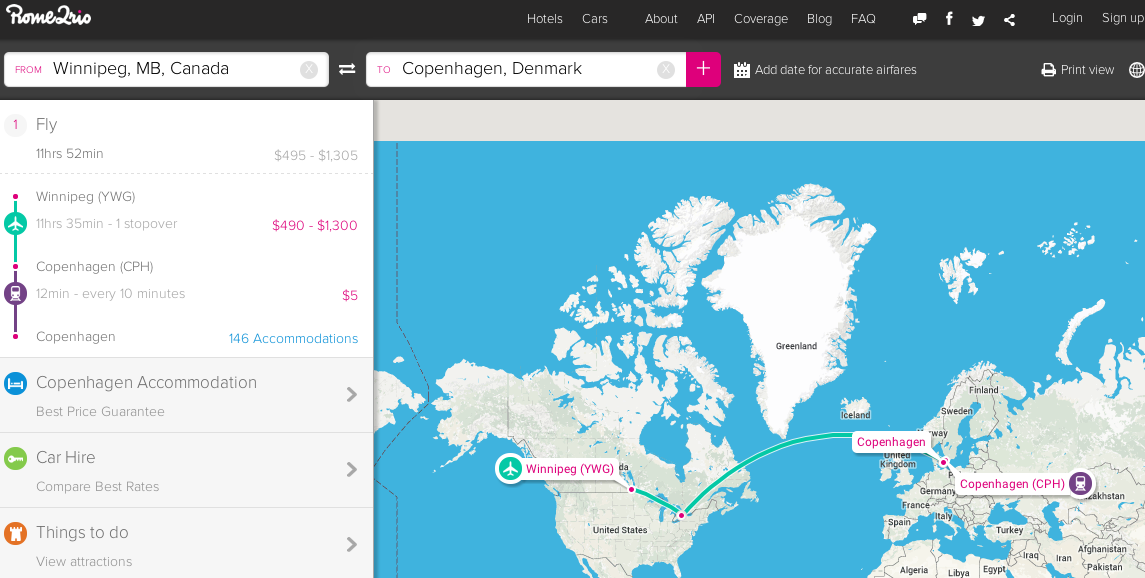Click airplane icon on map Winnipeg marker

[510, 469]
